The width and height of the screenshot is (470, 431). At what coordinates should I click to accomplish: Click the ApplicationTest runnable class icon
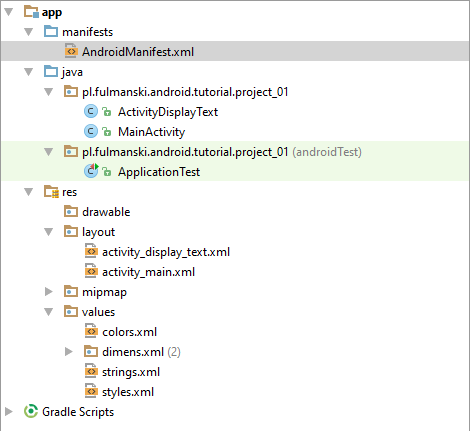(91, 171)
